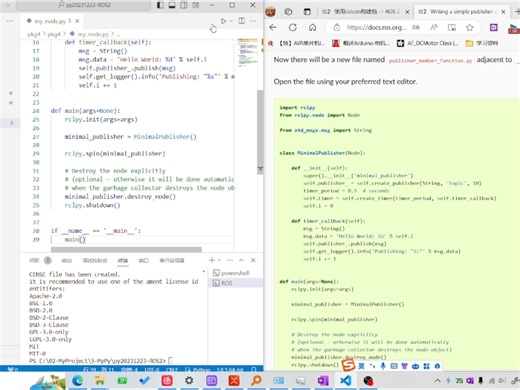Open Settings gear from the taskbar
The height and width of the screenshot is (390, 520).
point(189,380)
